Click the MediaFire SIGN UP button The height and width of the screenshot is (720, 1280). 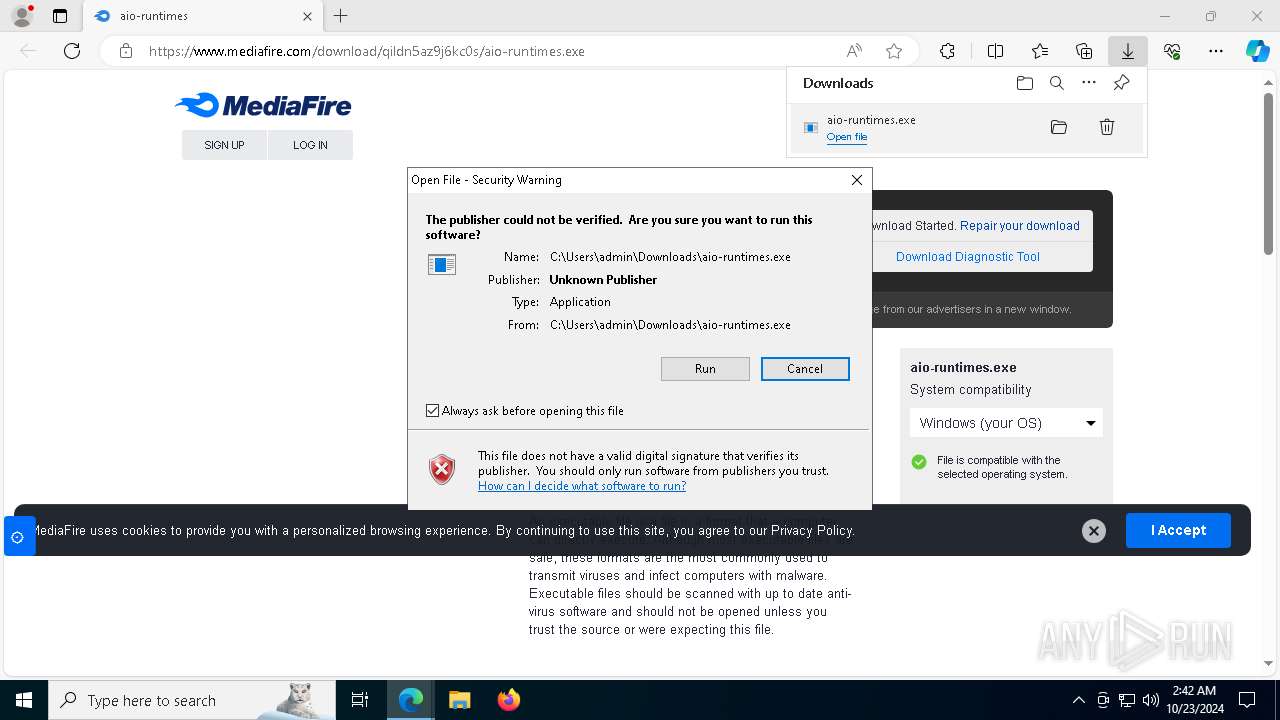coord(224,145)
